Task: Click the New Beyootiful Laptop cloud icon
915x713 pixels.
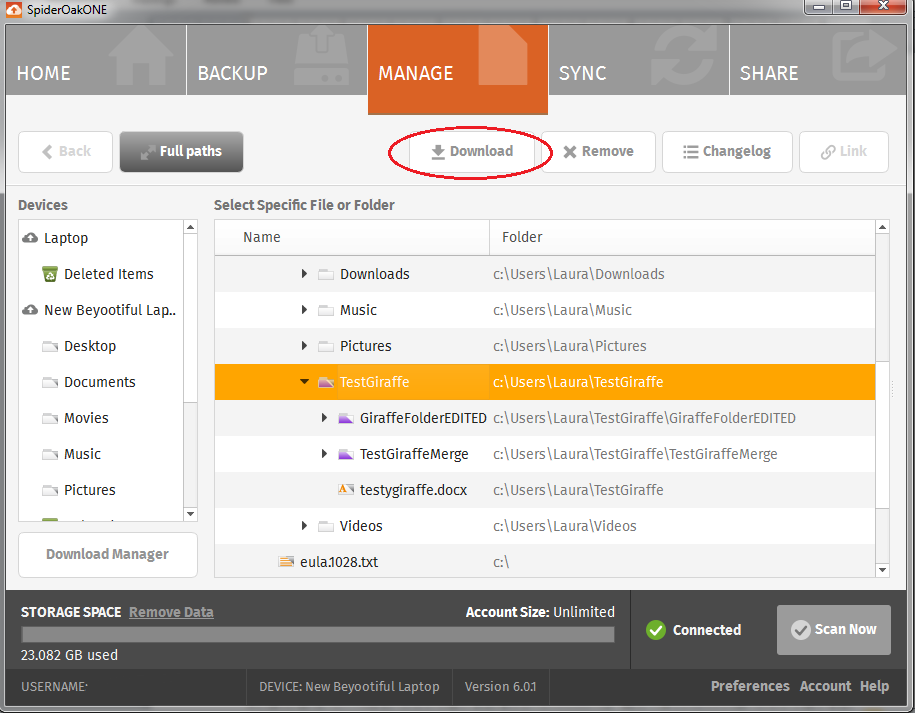Action: click(x=30, y=310)
